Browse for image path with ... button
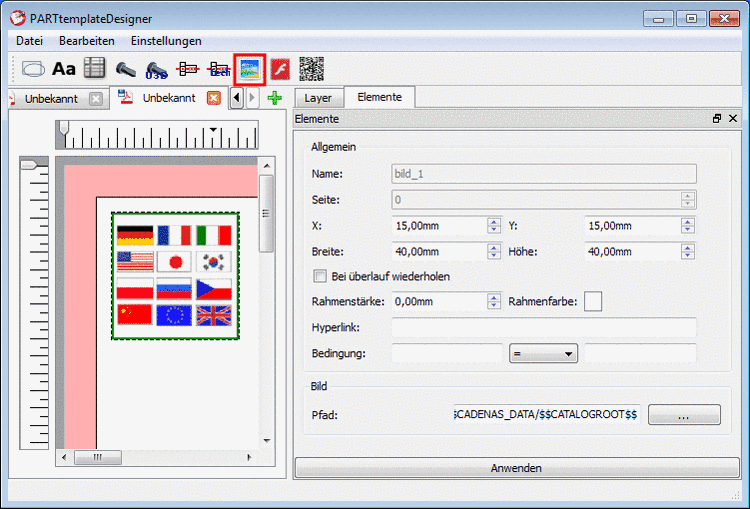 click(x=684, y=415)
